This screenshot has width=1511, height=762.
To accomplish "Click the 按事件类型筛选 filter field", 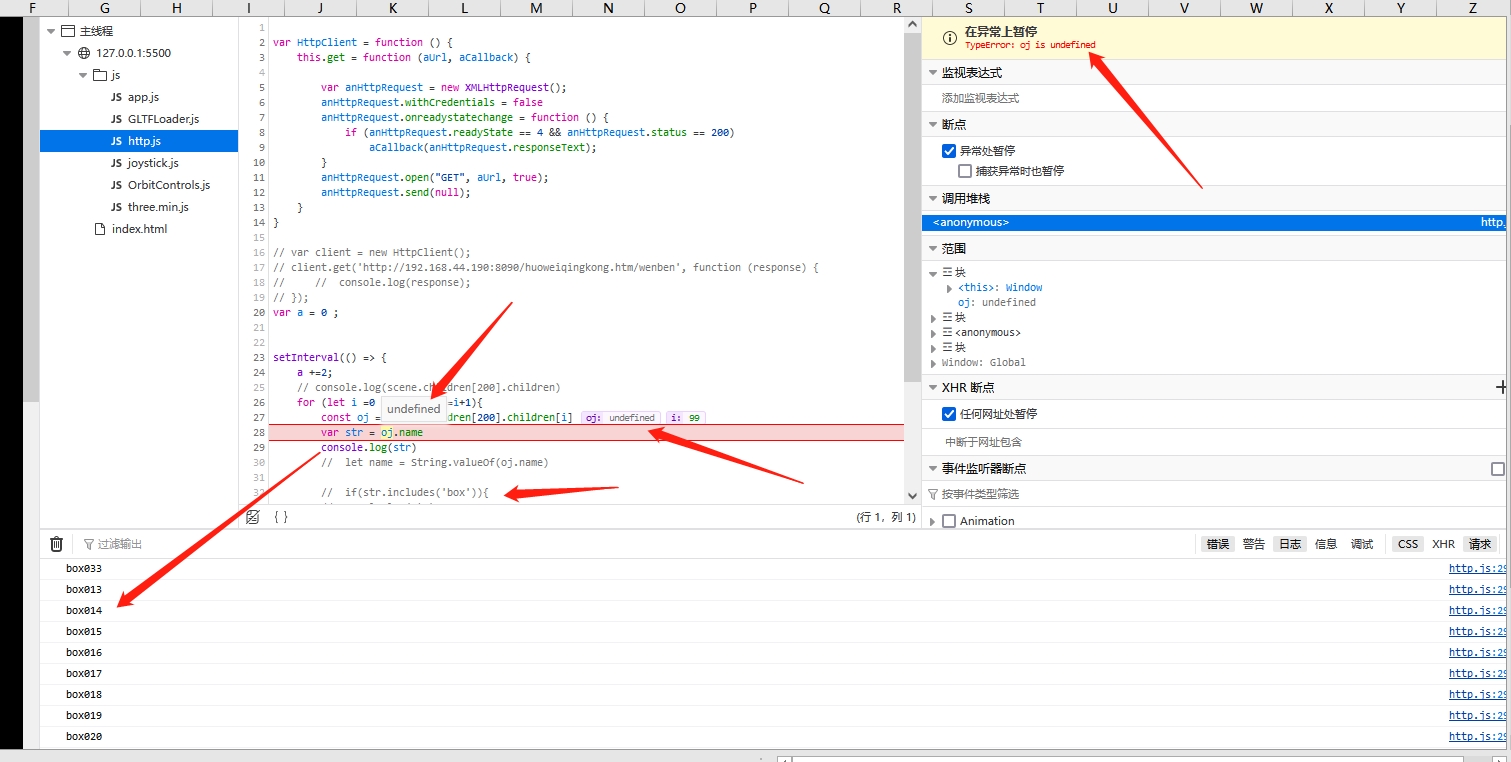I will pyautogui.click(x=1216, y=494).
